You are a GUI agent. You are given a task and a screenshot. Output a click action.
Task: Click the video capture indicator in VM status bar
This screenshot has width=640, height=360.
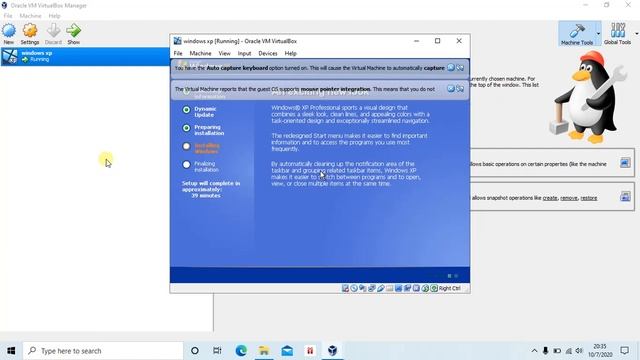point(407,288)
